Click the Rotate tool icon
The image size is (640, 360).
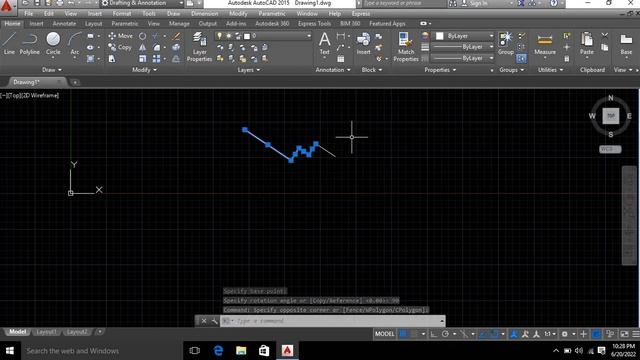142,36
